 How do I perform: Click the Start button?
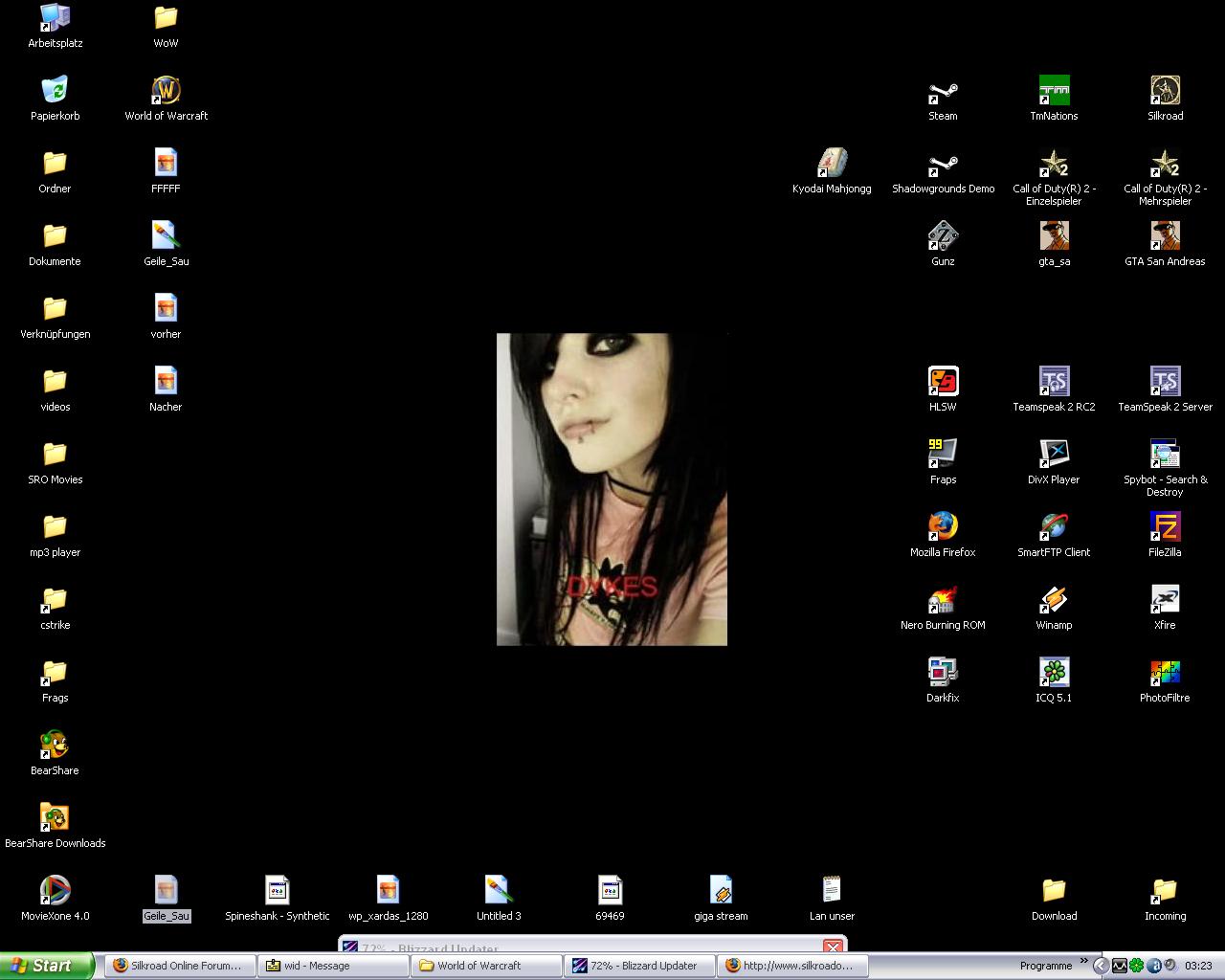click(x=46, y=966)
